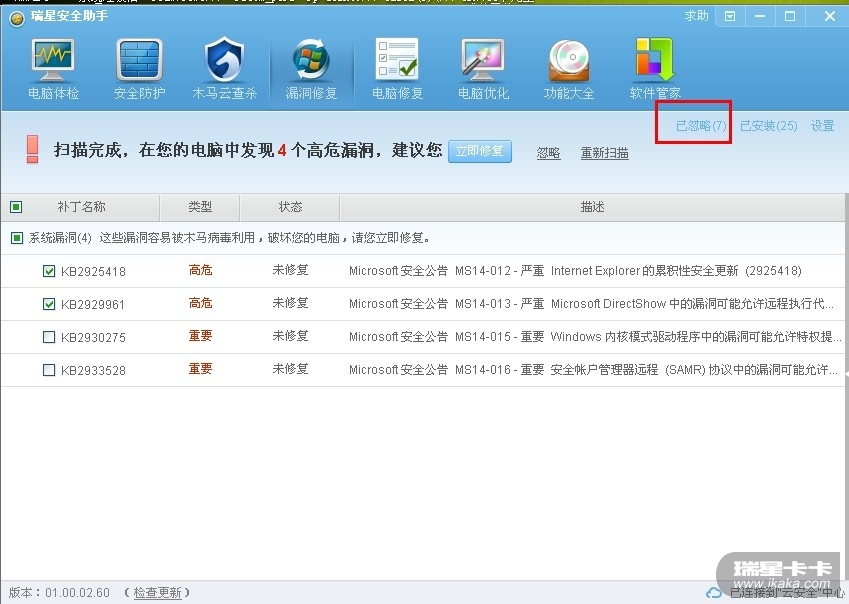849x604 pixels.
Task: Click the cloud security connection icon
Action: (714, 593)
